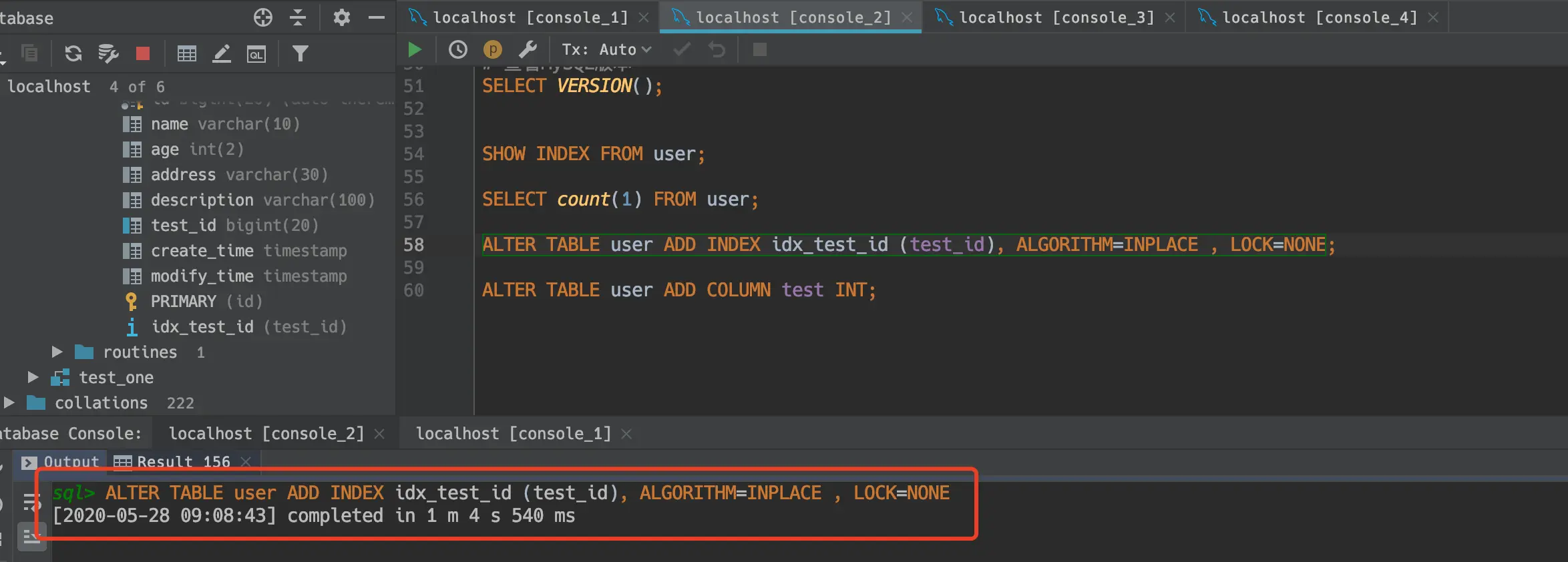
Task: Click the '4 of 6' schemas indicator
Action: (x=137, y=87)
